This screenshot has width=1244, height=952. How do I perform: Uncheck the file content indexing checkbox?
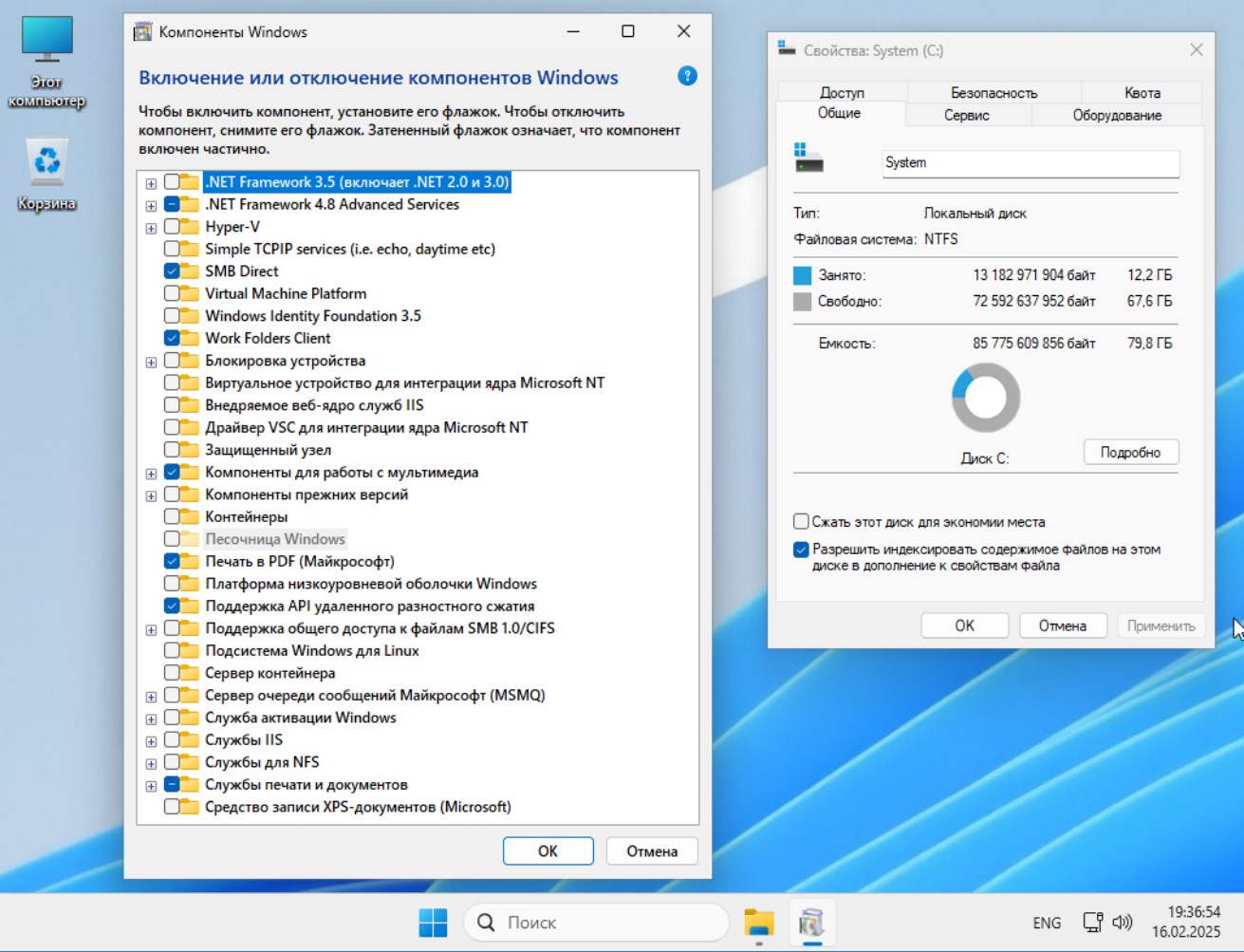[801, 550]
